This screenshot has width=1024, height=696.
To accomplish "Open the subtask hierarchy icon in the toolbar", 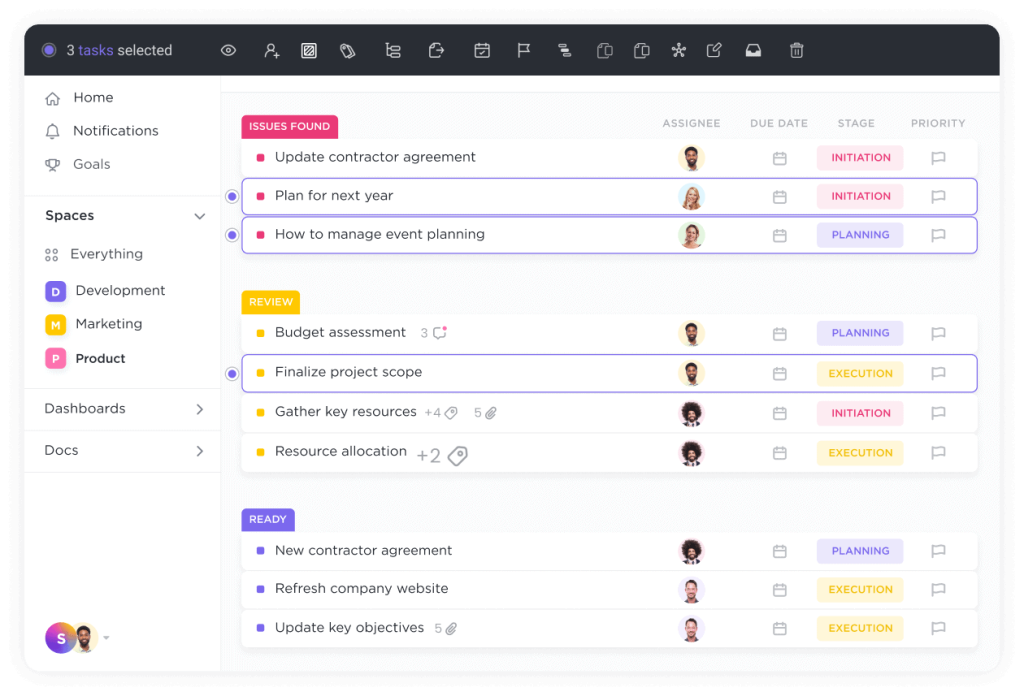I will [393, 50].
